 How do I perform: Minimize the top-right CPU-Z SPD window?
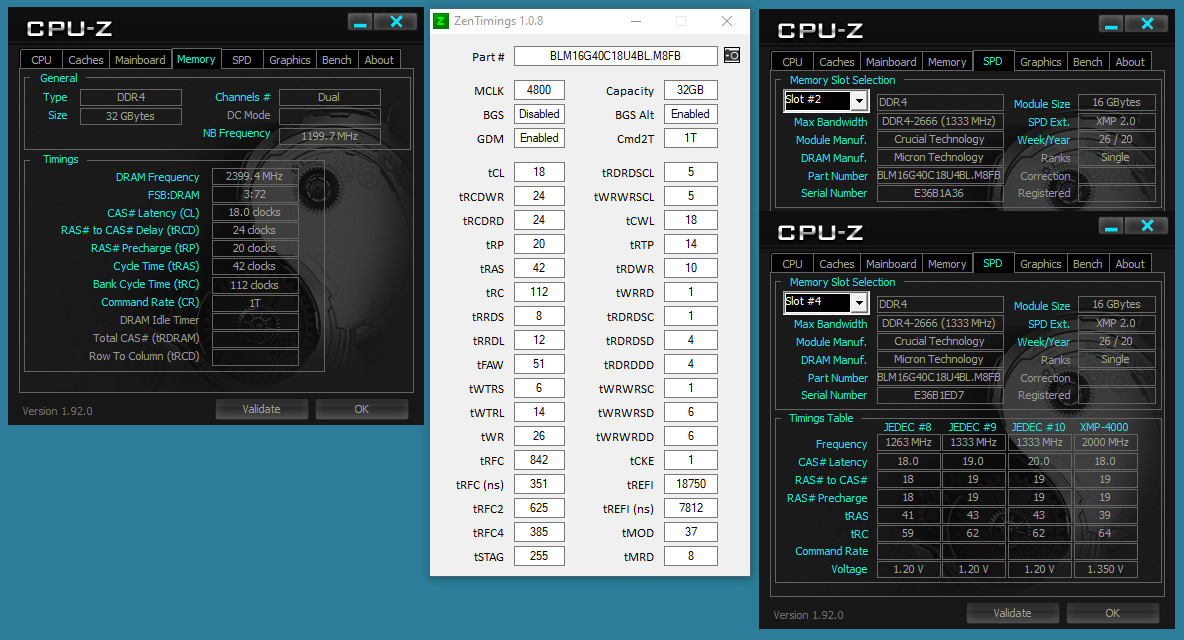1111,24
